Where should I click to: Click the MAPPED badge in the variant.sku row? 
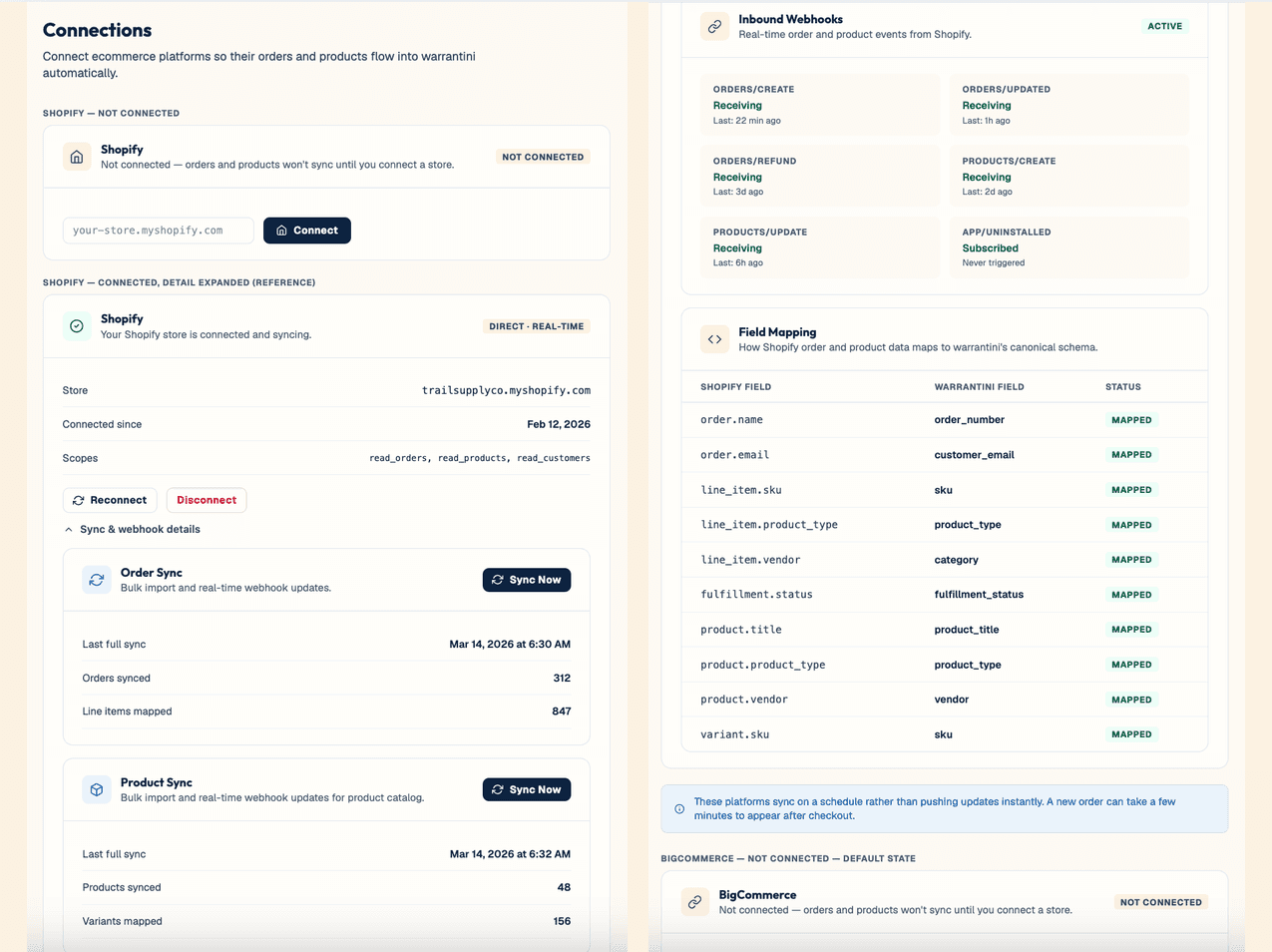(x=1131, y=734)
